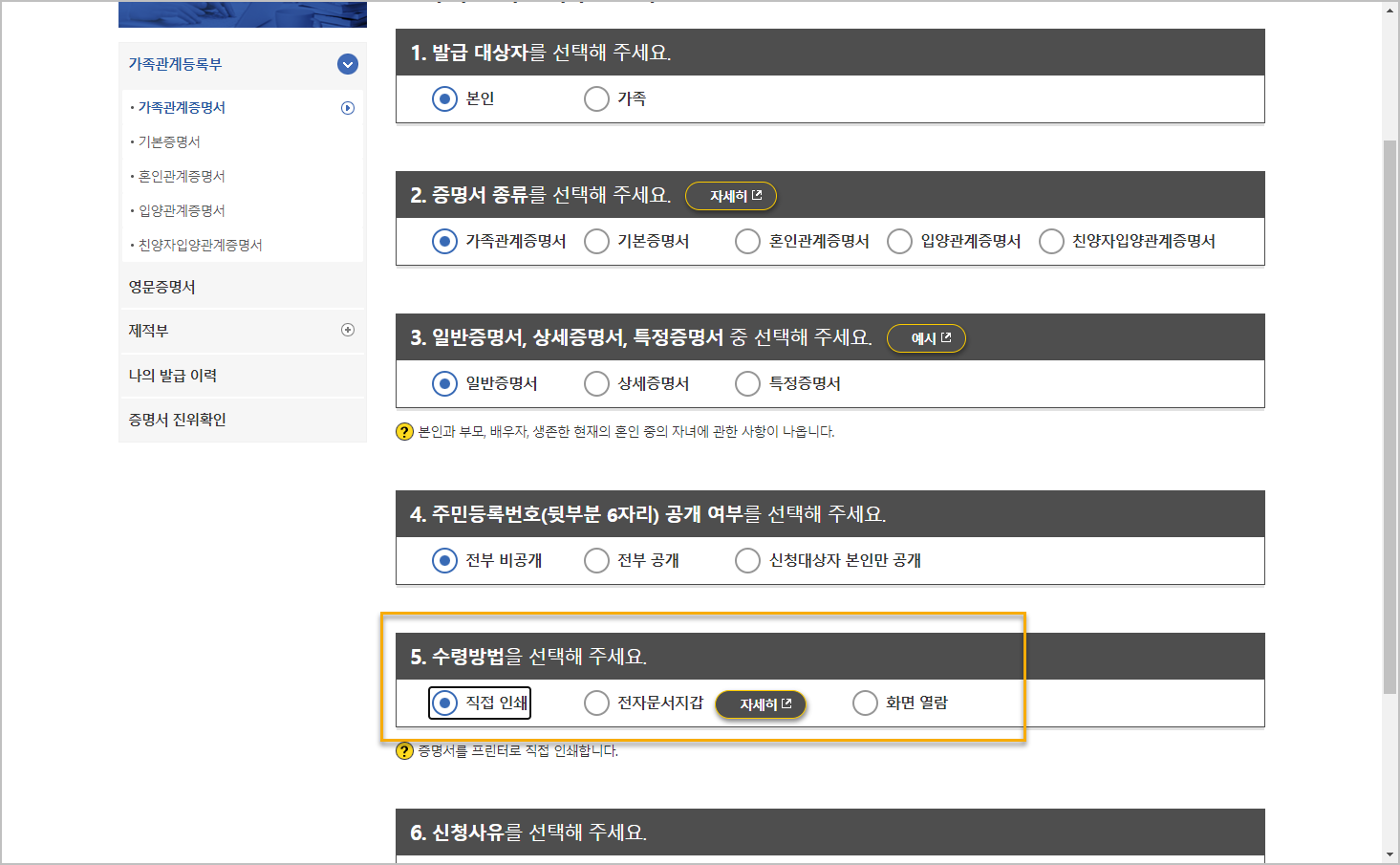Viewport: 1400px width, 865px height.
Task: Collapse the 가족관계등록부 sidebar menu chevron
Action: click(x=346, y=64)
